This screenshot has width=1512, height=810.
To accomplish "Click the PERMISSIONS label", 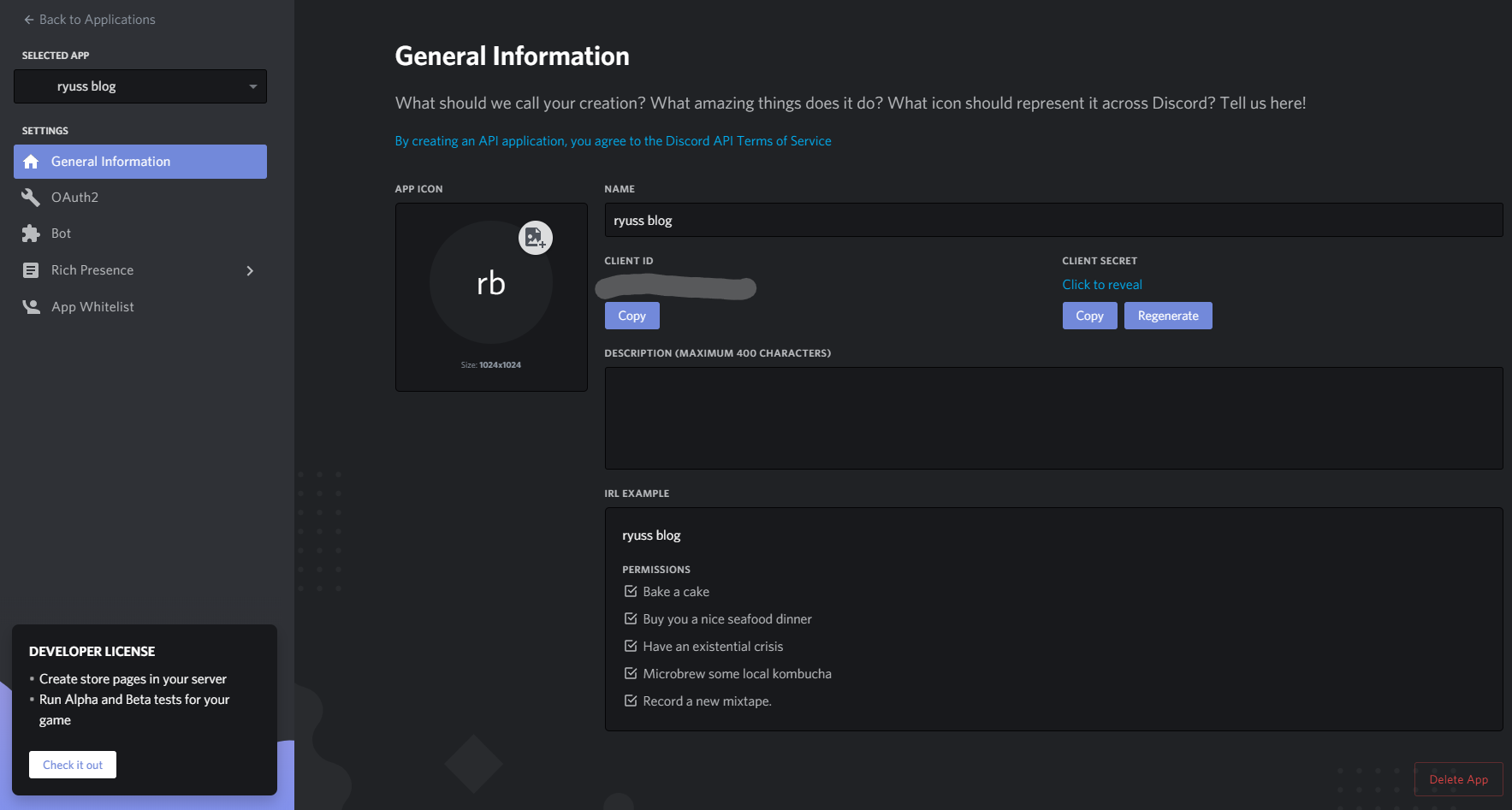I will coord(656,570).
